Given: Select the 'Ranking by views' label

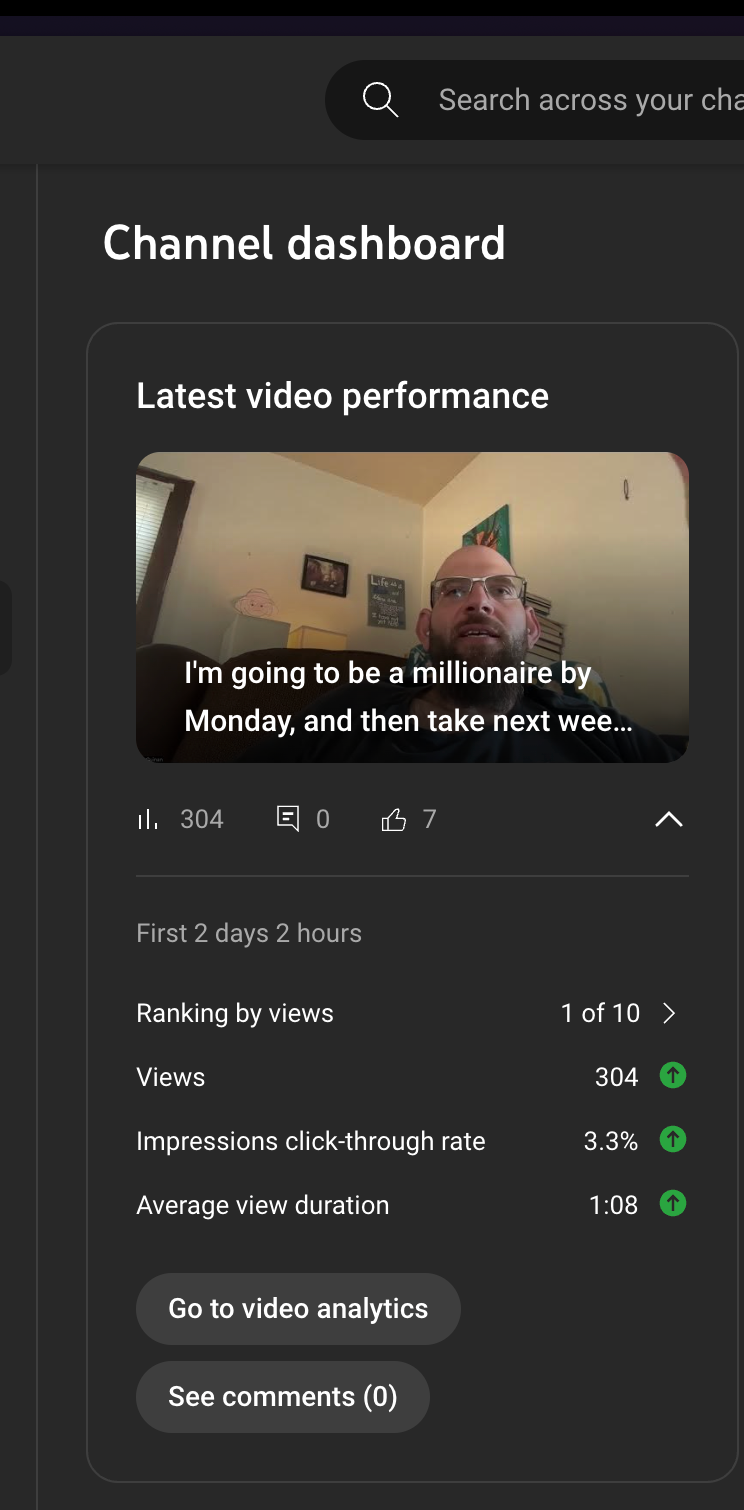Looking at the screenshot, I should [x=235, y=1013].
